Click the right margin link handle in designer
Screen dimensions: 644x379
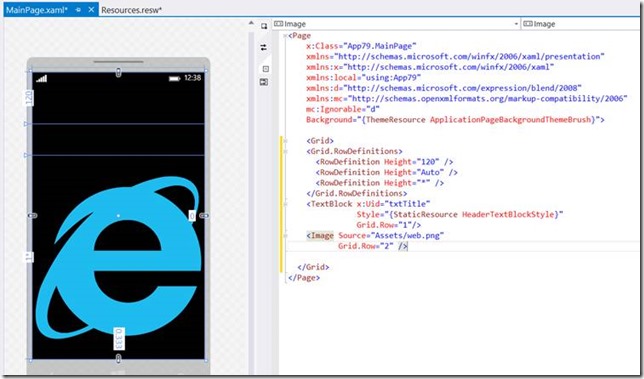coord(204,216)
